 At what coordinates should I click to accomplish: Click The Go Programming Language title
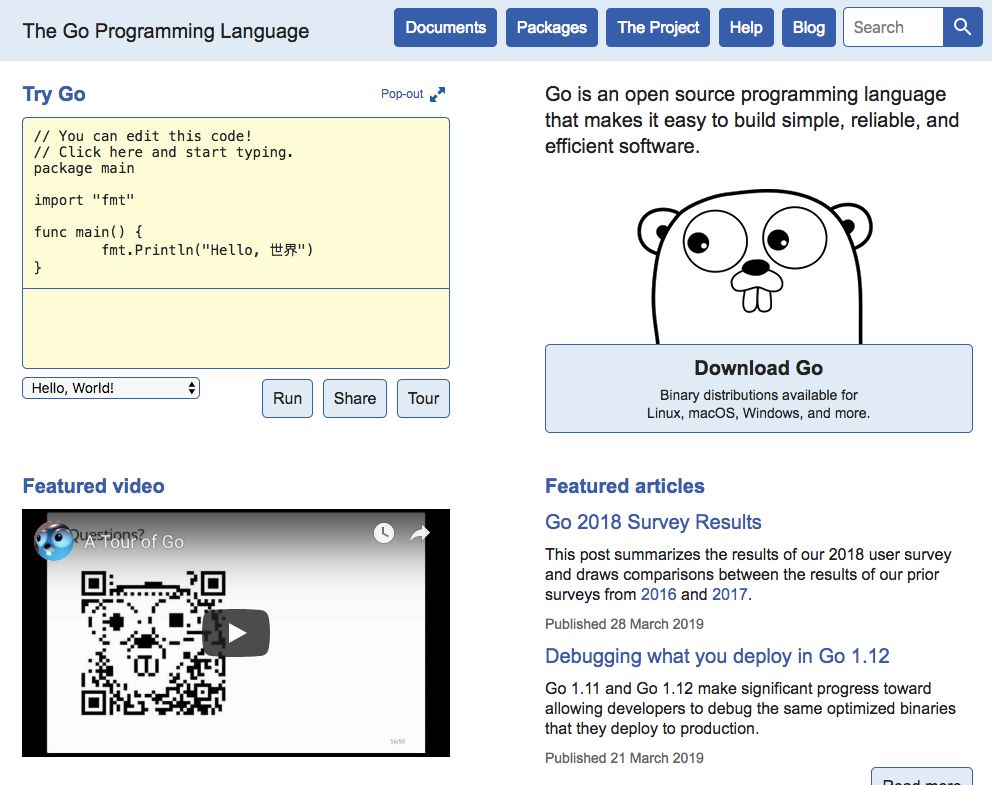(166, 31)
